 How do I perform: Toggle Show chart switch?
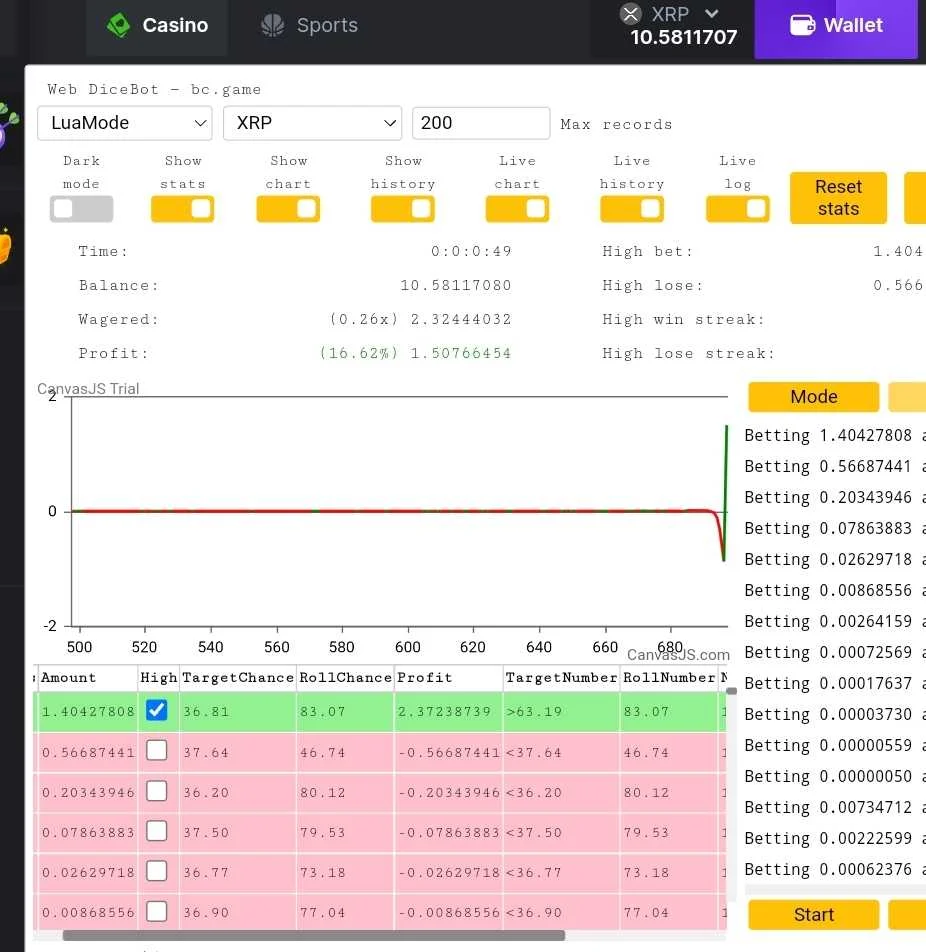(x=288, y=209)
